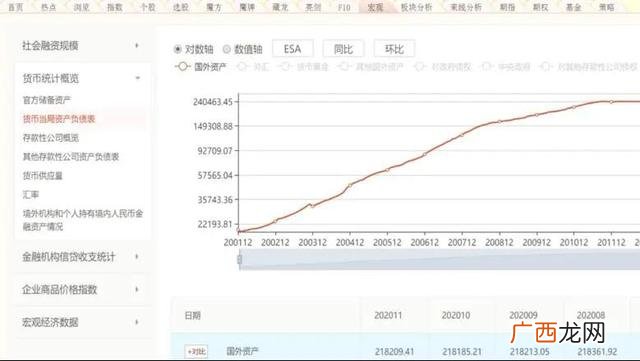Screen dimensions: 640x361
Task: Click the 240463.45 y-axis label
Action: tap(213, 102)
